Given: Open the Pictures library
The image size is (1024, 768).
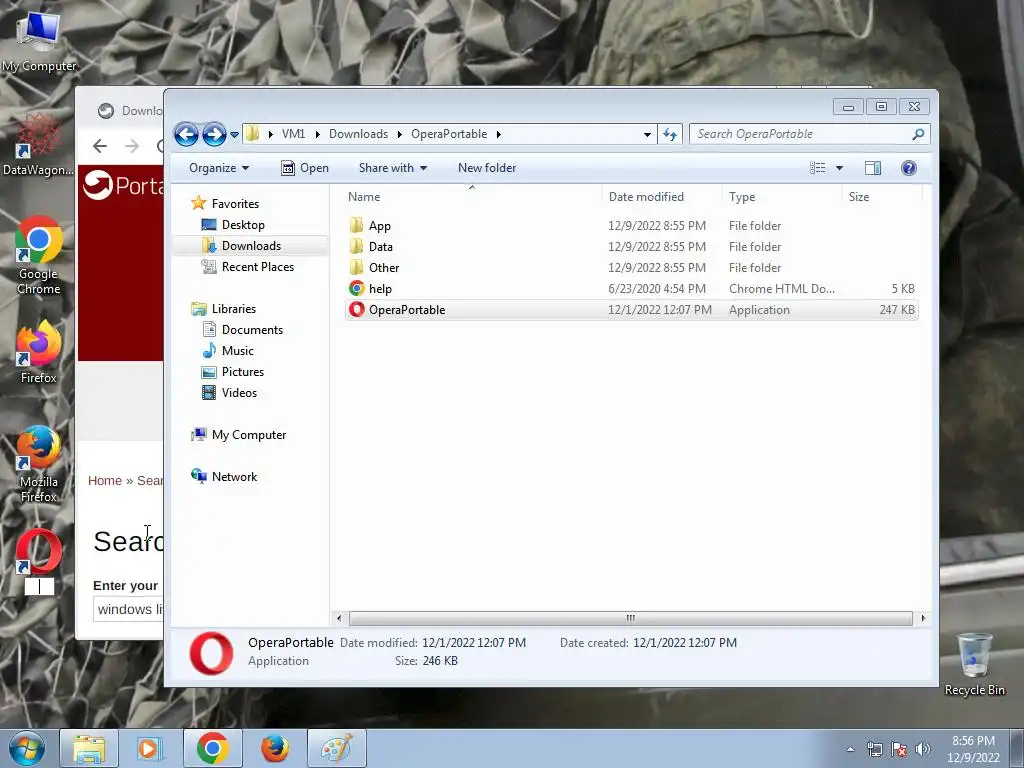Looking at the screenshot, I should [x=242, y=372].
